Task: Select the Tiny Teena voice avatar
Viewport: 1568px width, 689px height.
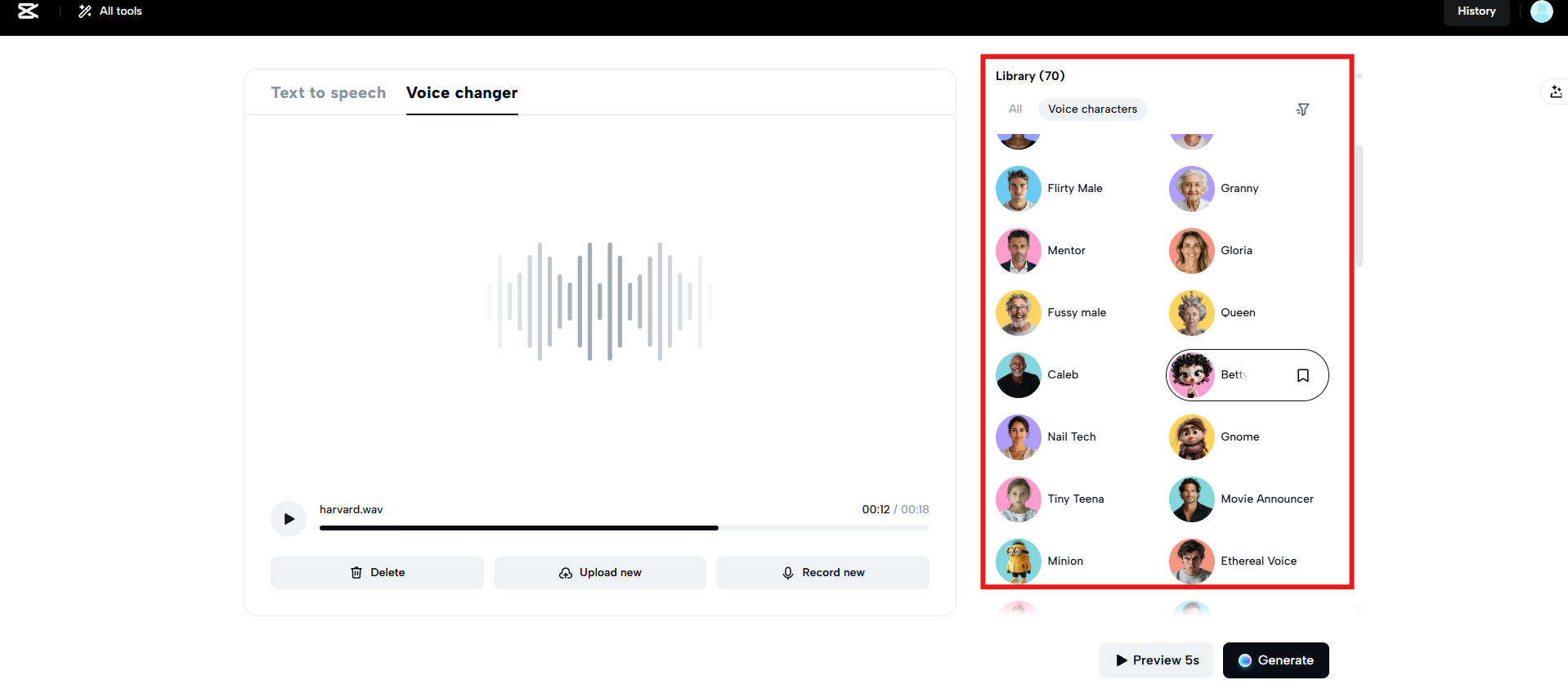Action: [x=1019, y=499]
